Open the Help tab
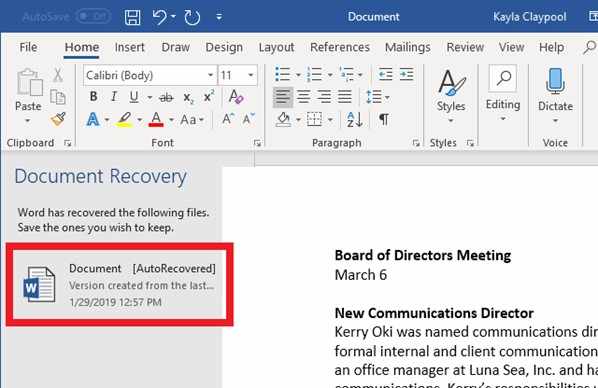 point(551,47)
